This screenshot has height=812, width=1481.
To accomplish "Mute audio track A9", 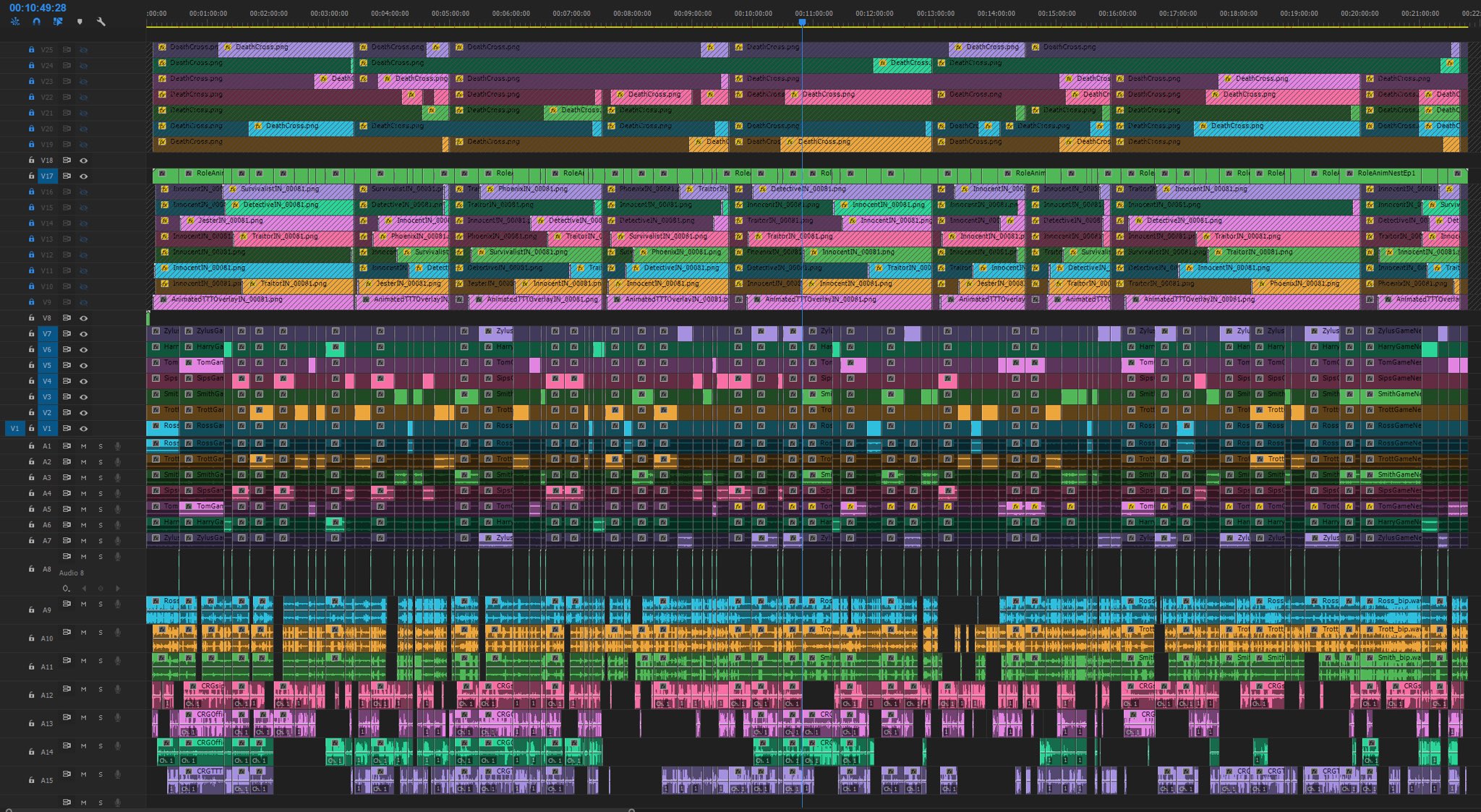I will pyautogui.click(x=83, y=604).
